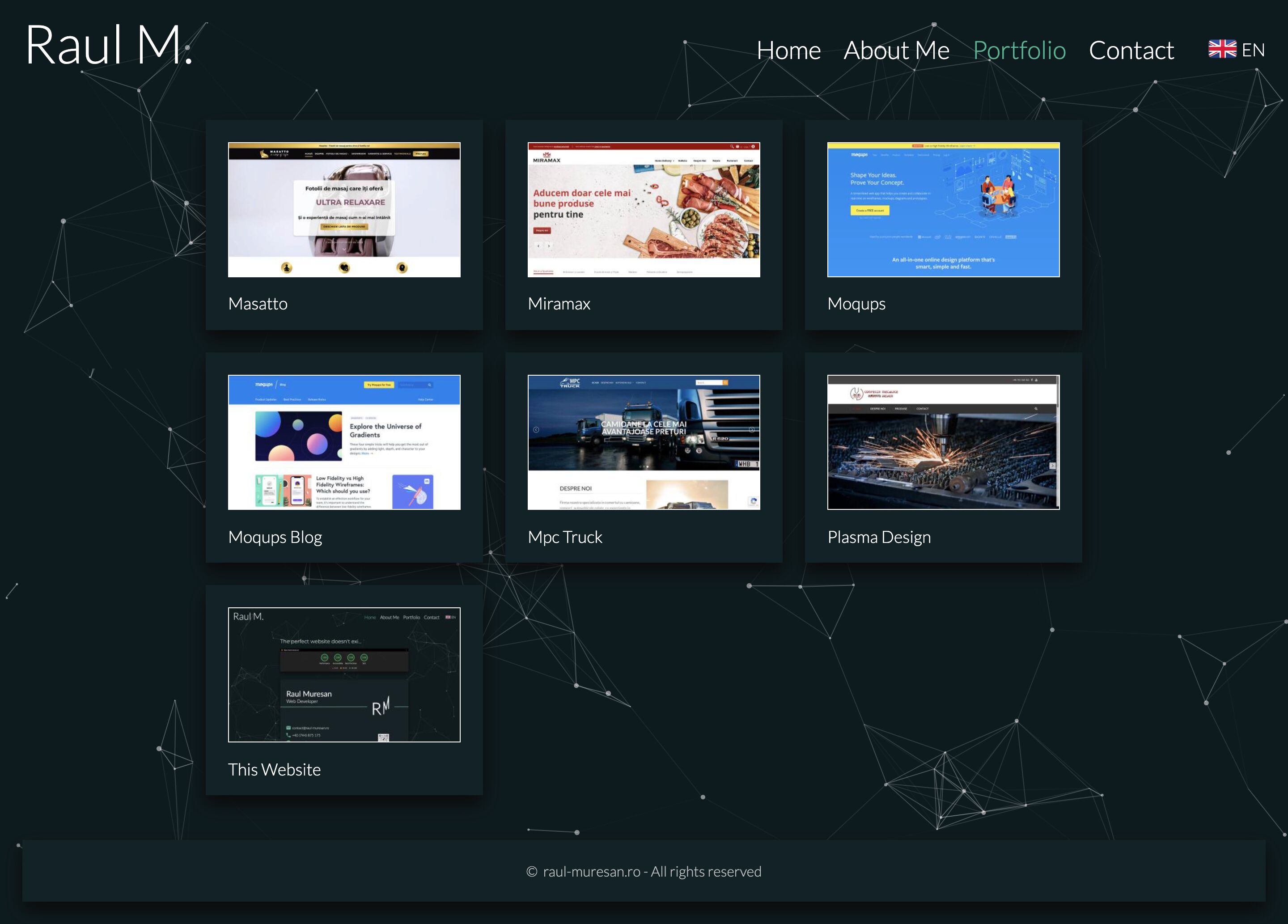Click the Moqups Blog project title

(275, 537)
